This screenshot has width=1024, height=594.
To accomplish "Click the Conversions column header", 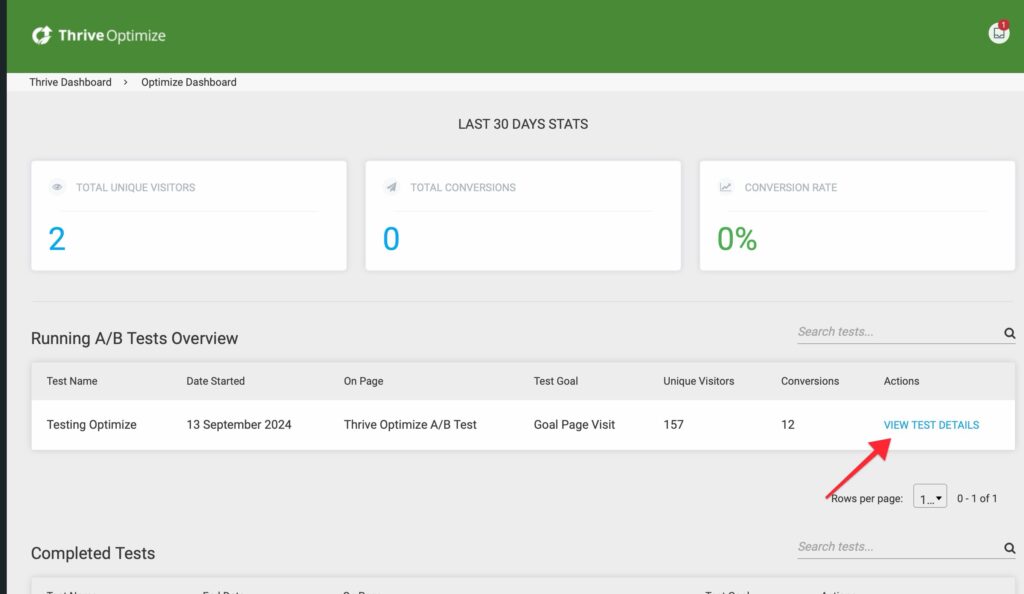I will [x=809, y=381].
